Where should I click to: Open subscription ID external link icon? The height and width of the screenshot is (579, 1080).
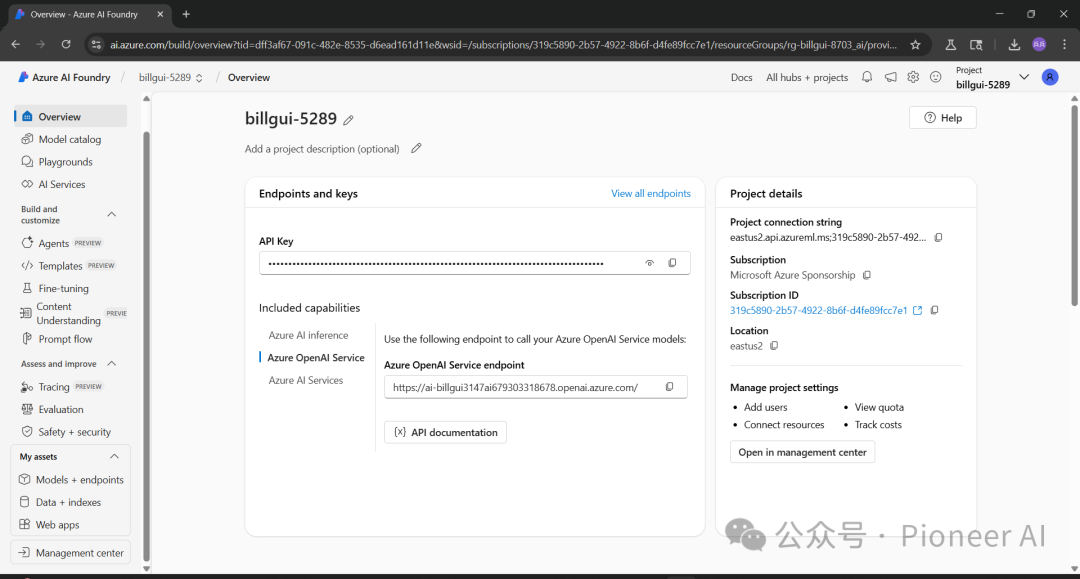pos(917,310)
